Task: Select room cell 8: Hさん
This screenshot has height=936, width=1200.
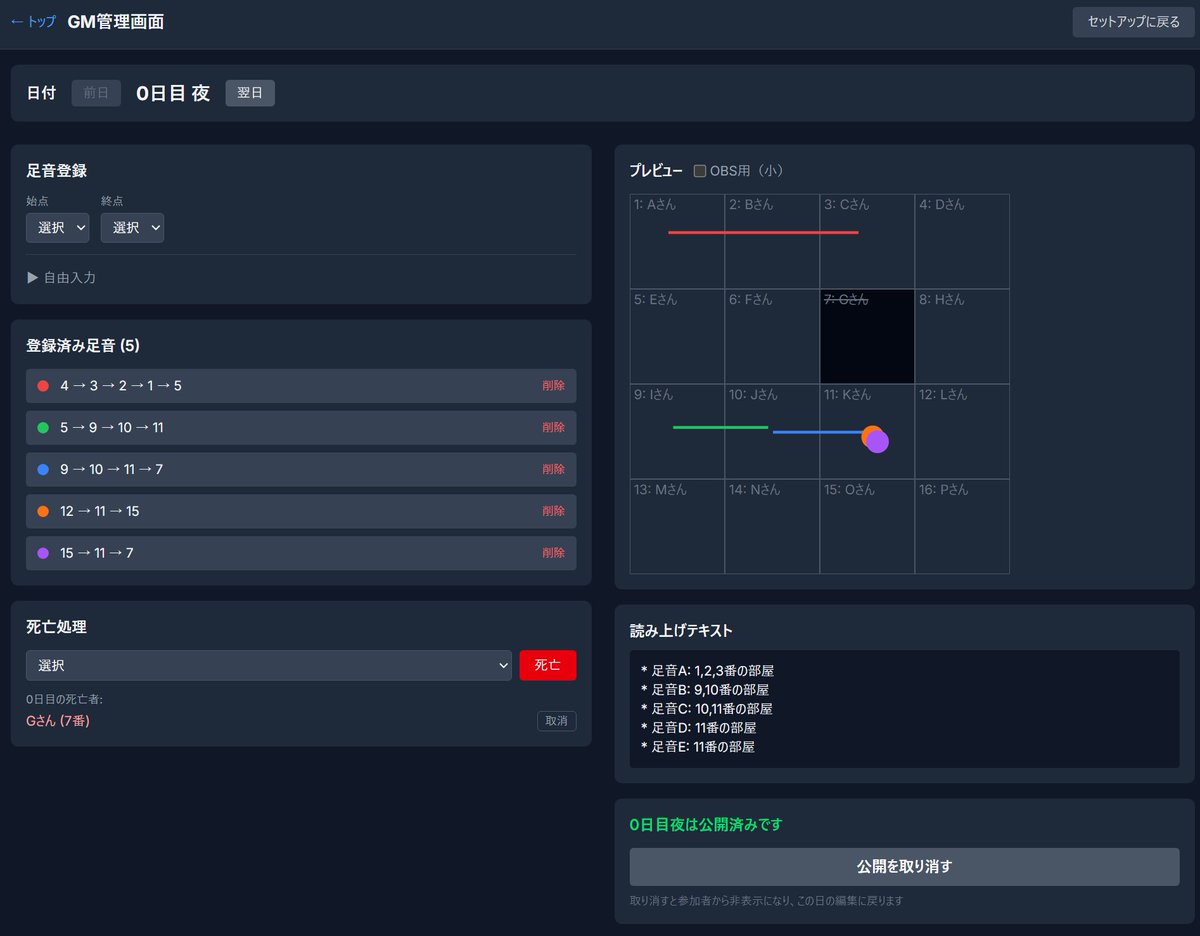Action: [x=962, y=336]
